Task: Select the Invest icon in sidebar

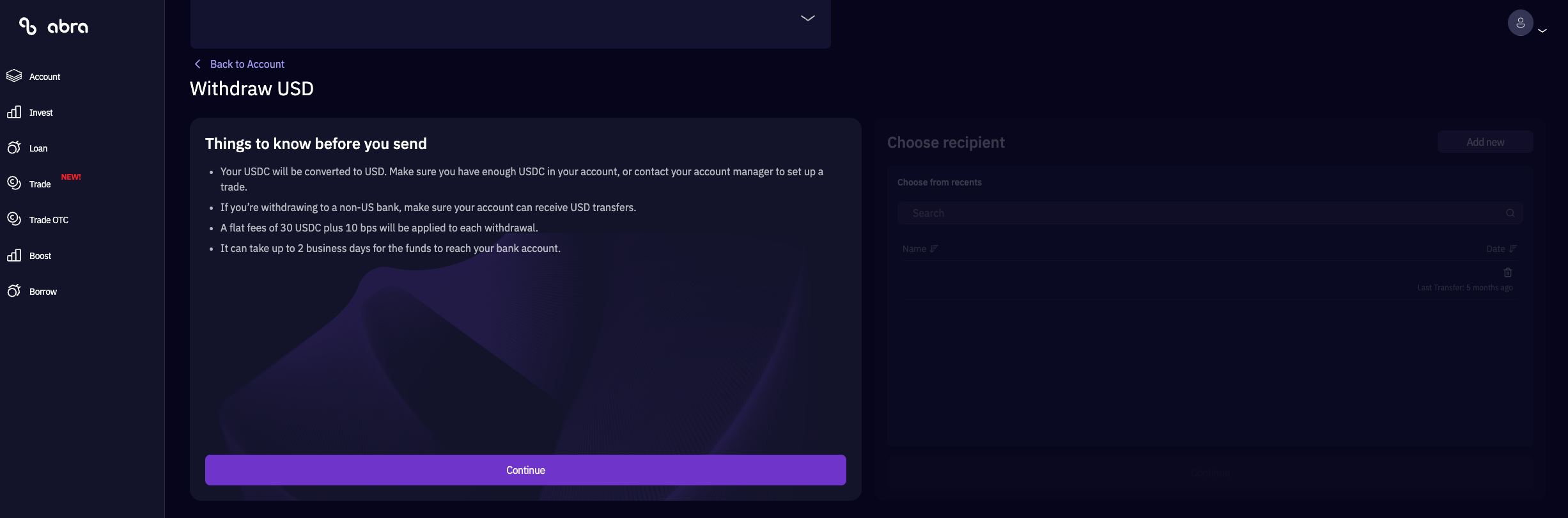Action: (x=14, y=112)
